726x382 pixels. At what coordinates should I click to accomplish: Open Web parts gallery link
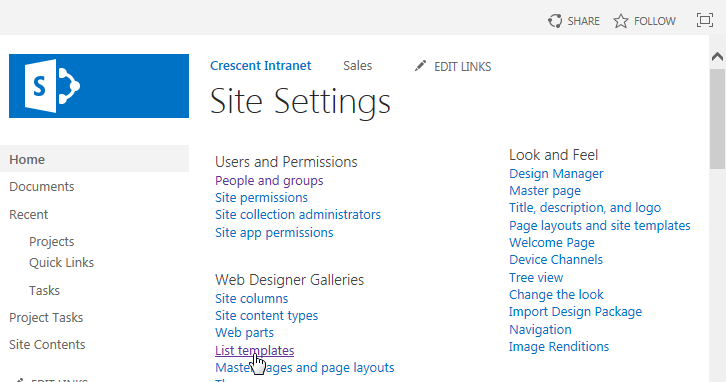[244, 333]
